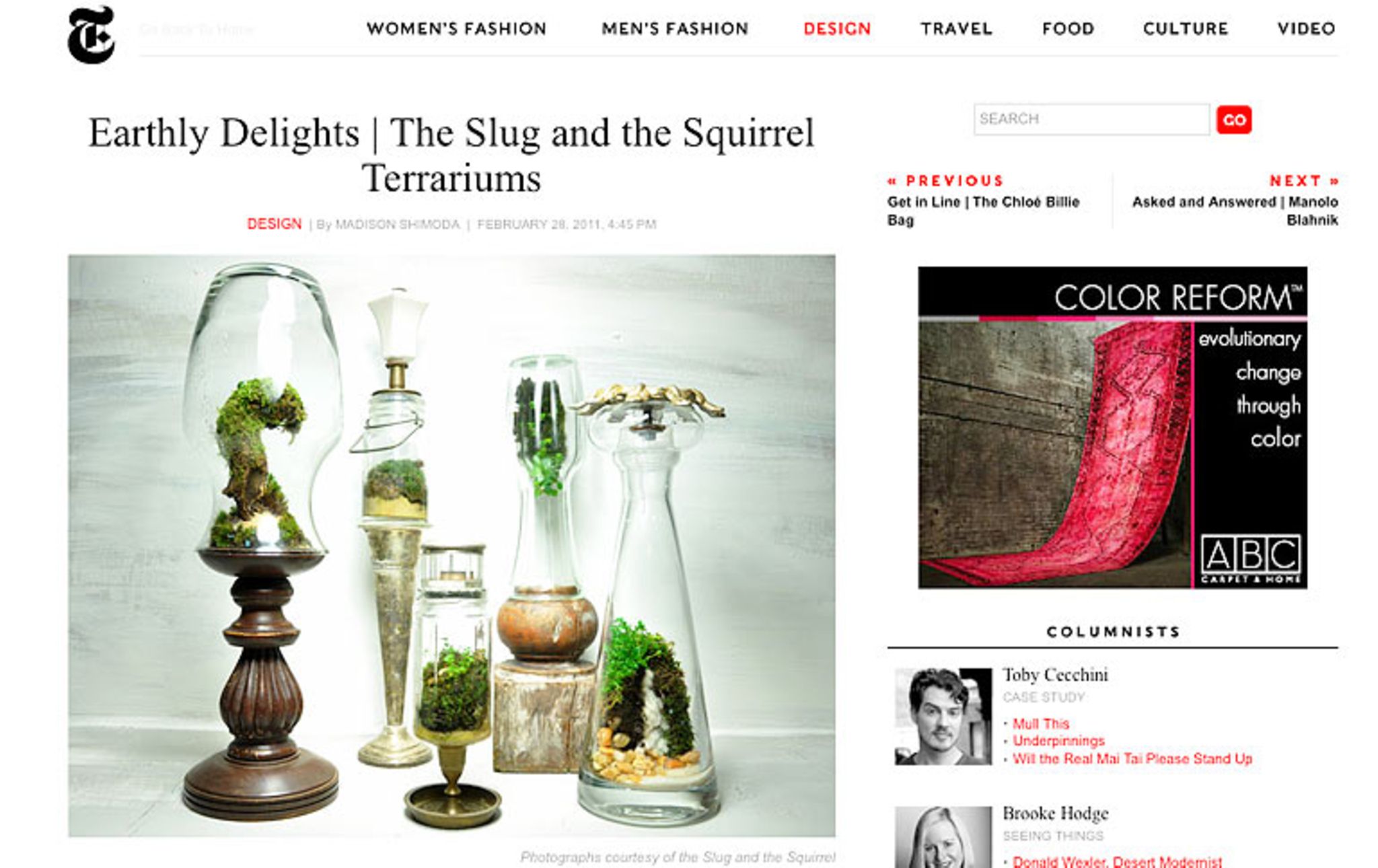Open the Video section
The height and width of the screenshot is (868, 1378).
1306,29
